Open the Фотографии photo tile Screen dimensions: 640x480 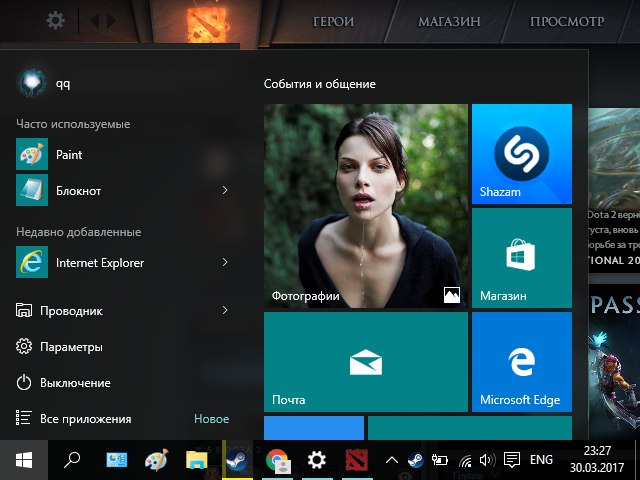click(365, 205)
